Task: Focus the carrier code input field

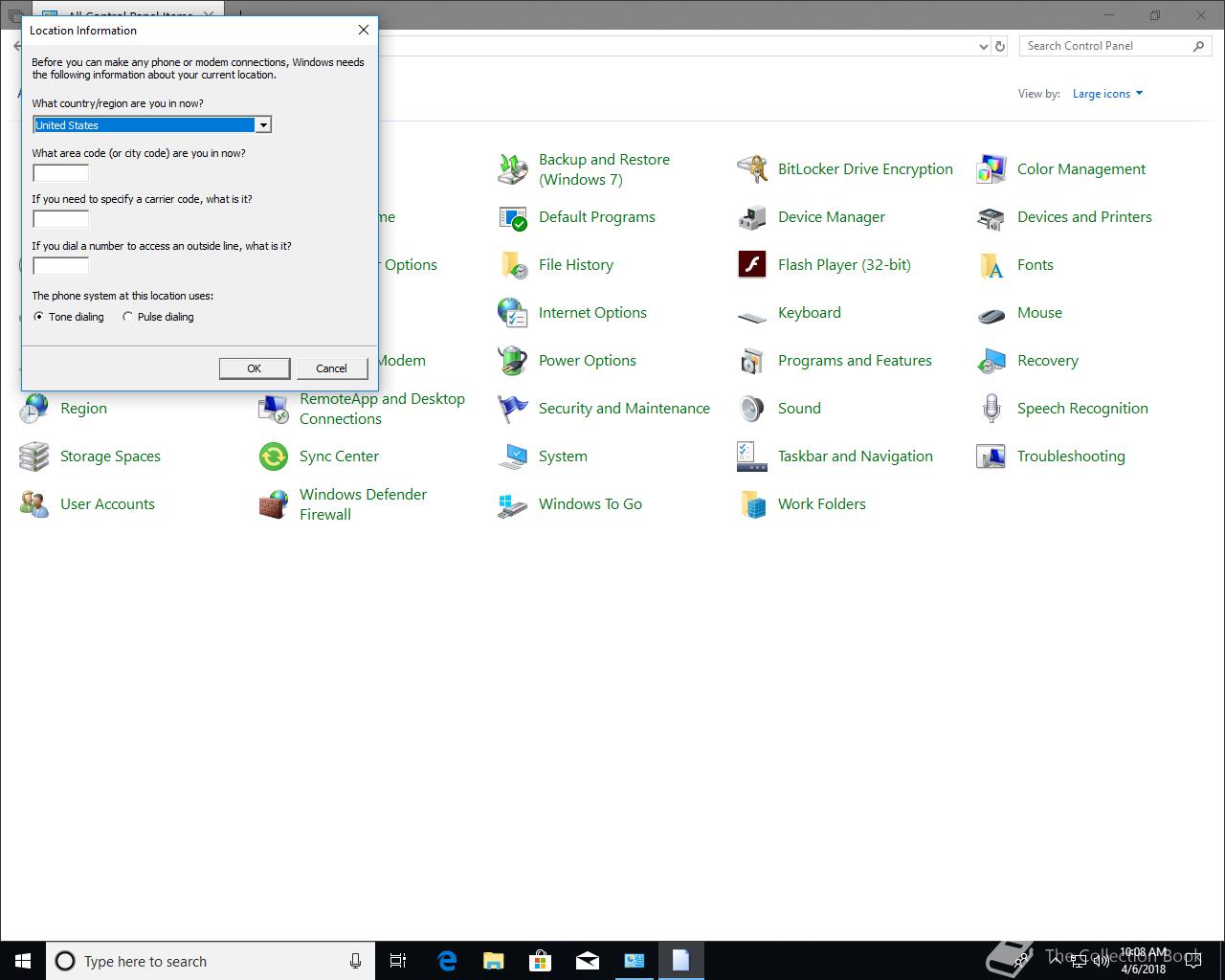Action: point(60,219)
